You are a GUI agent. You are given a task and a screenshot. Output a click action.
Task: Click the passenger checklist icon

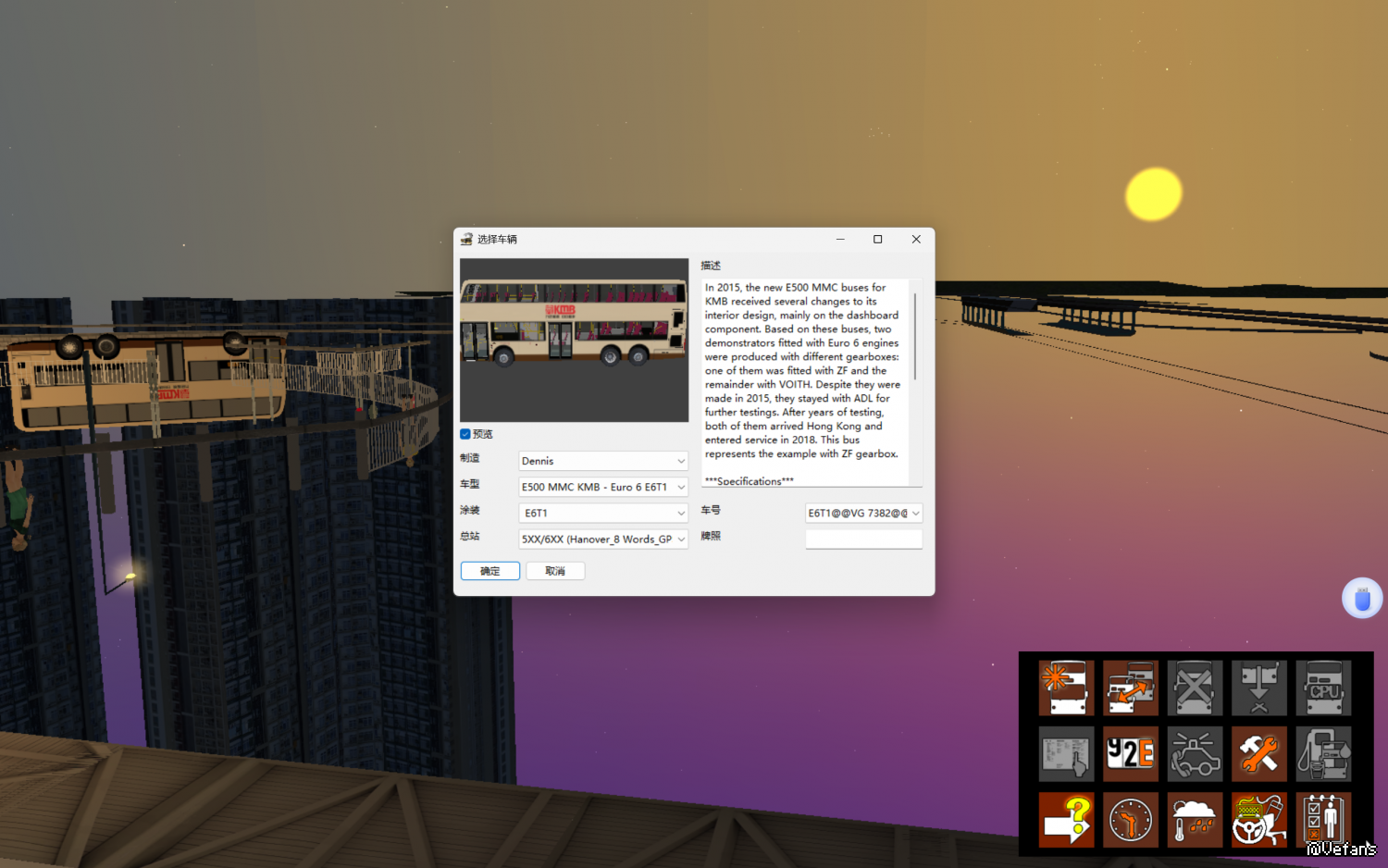point(1323,820)
